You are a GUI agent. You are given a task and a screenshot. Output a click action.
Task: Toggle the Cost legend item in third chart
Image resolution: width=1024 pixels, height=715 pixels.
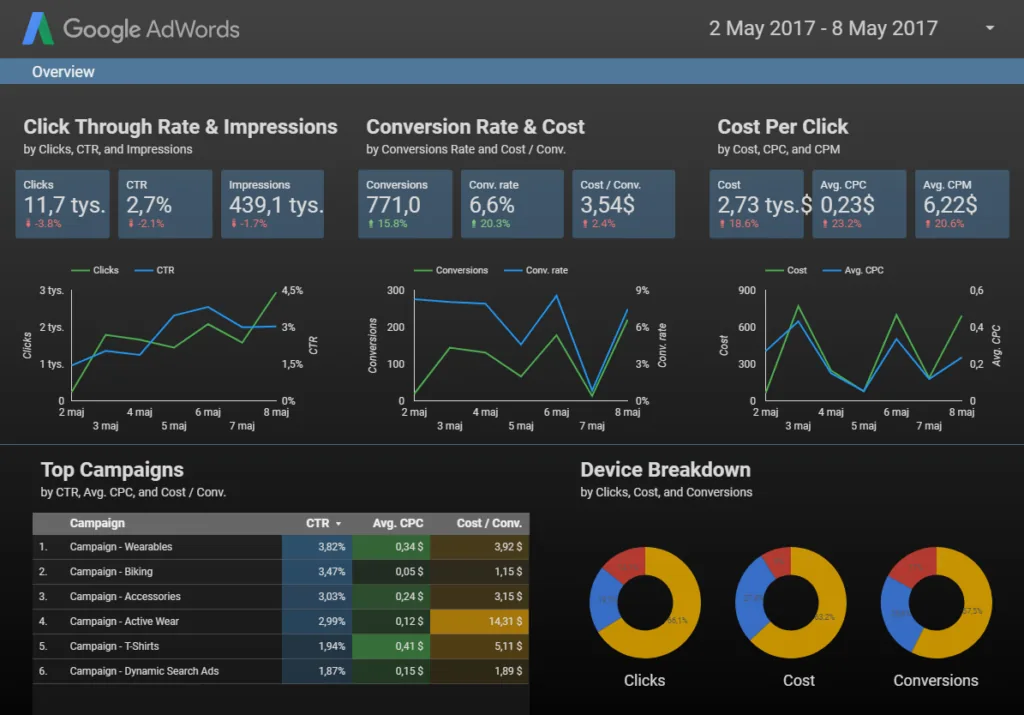point(786,270)
